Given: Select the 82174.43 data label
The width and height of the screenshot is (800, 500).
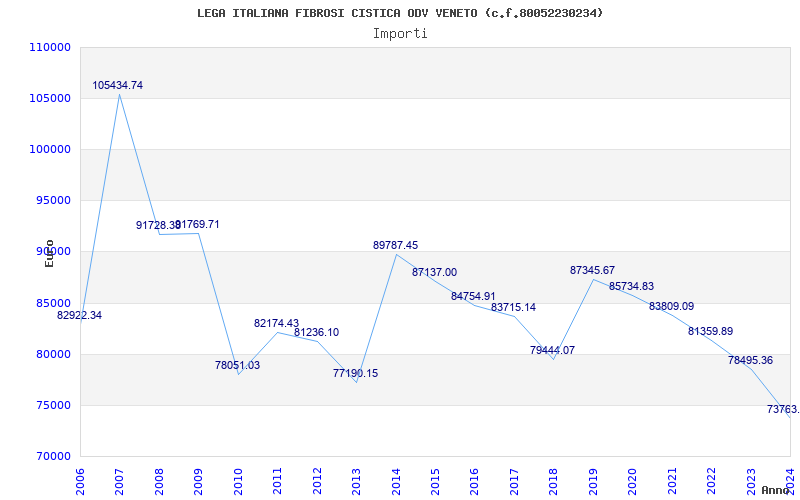Looking at the screenshot, I should coord(277,323).
